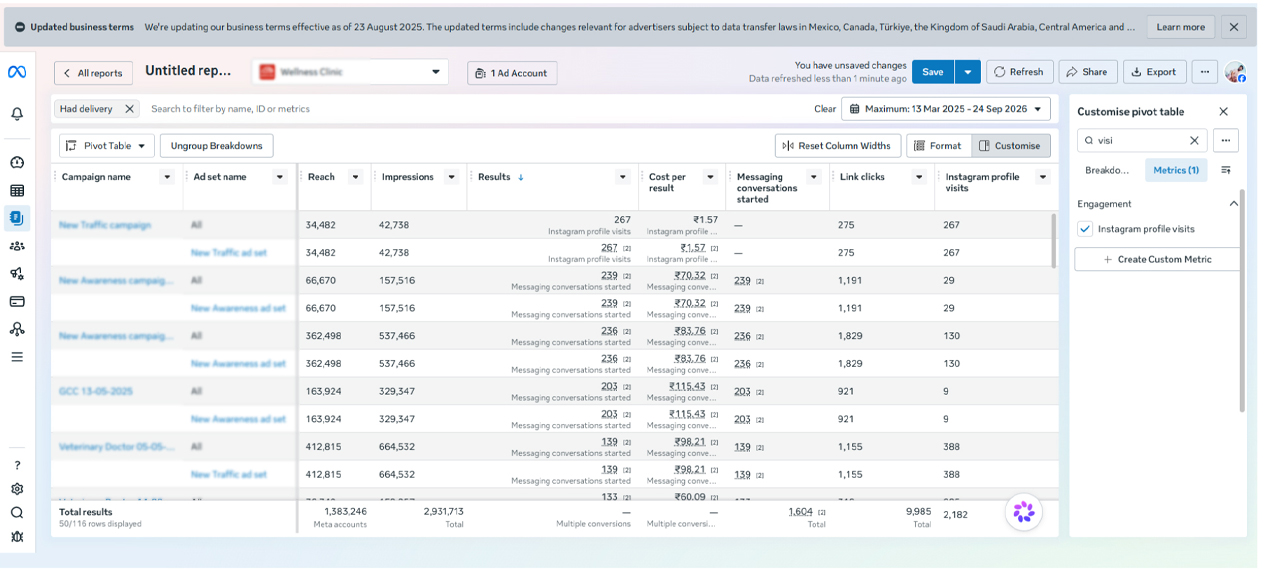Open the Meta logo home icon

16,72
